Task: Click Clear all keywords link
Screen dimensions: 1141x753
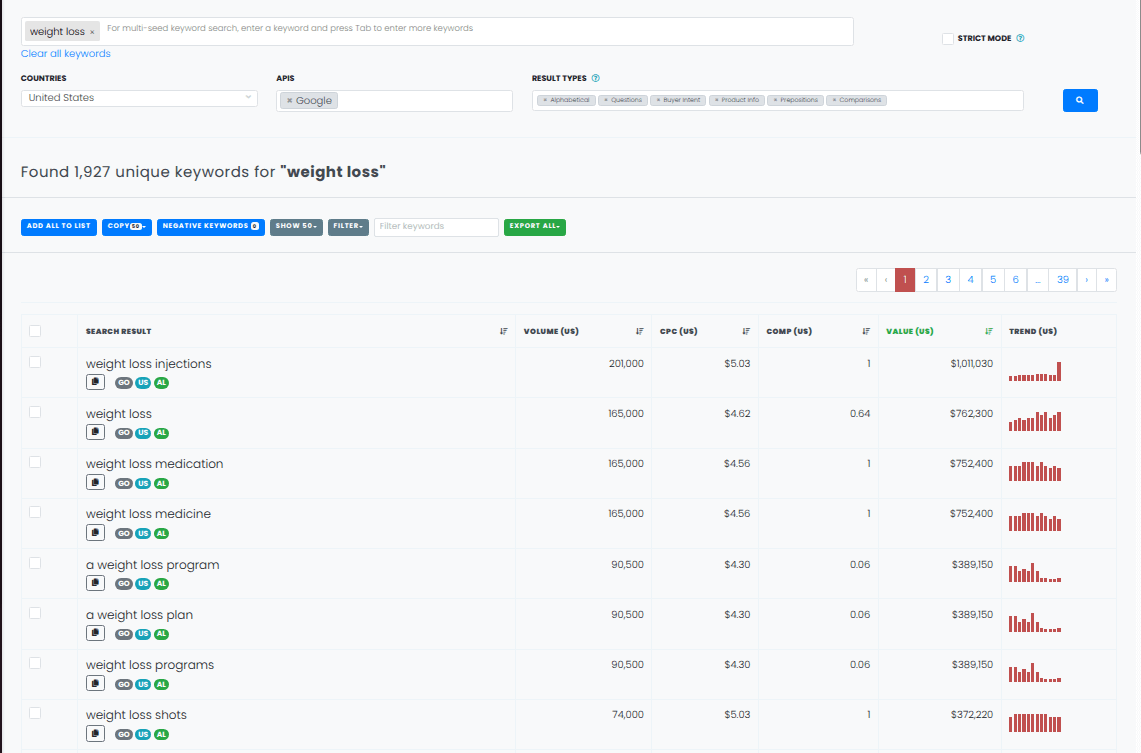Action: click(65, 54)
